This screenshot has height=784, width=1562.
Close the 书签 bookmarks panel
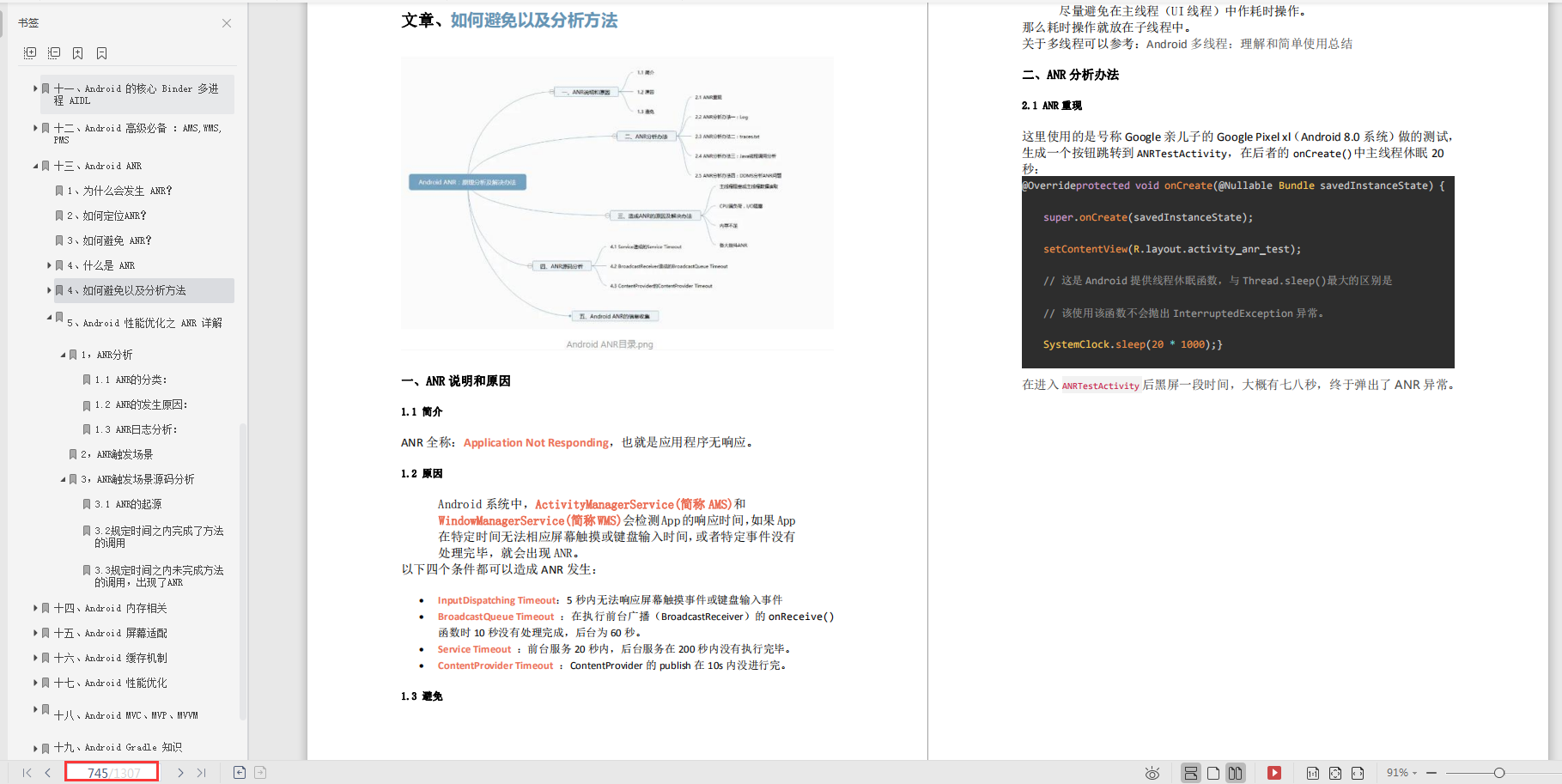coord(227,23)
